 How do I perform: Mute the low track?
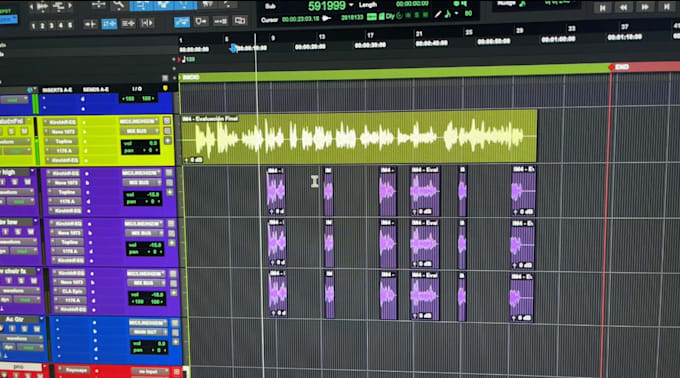30,232
